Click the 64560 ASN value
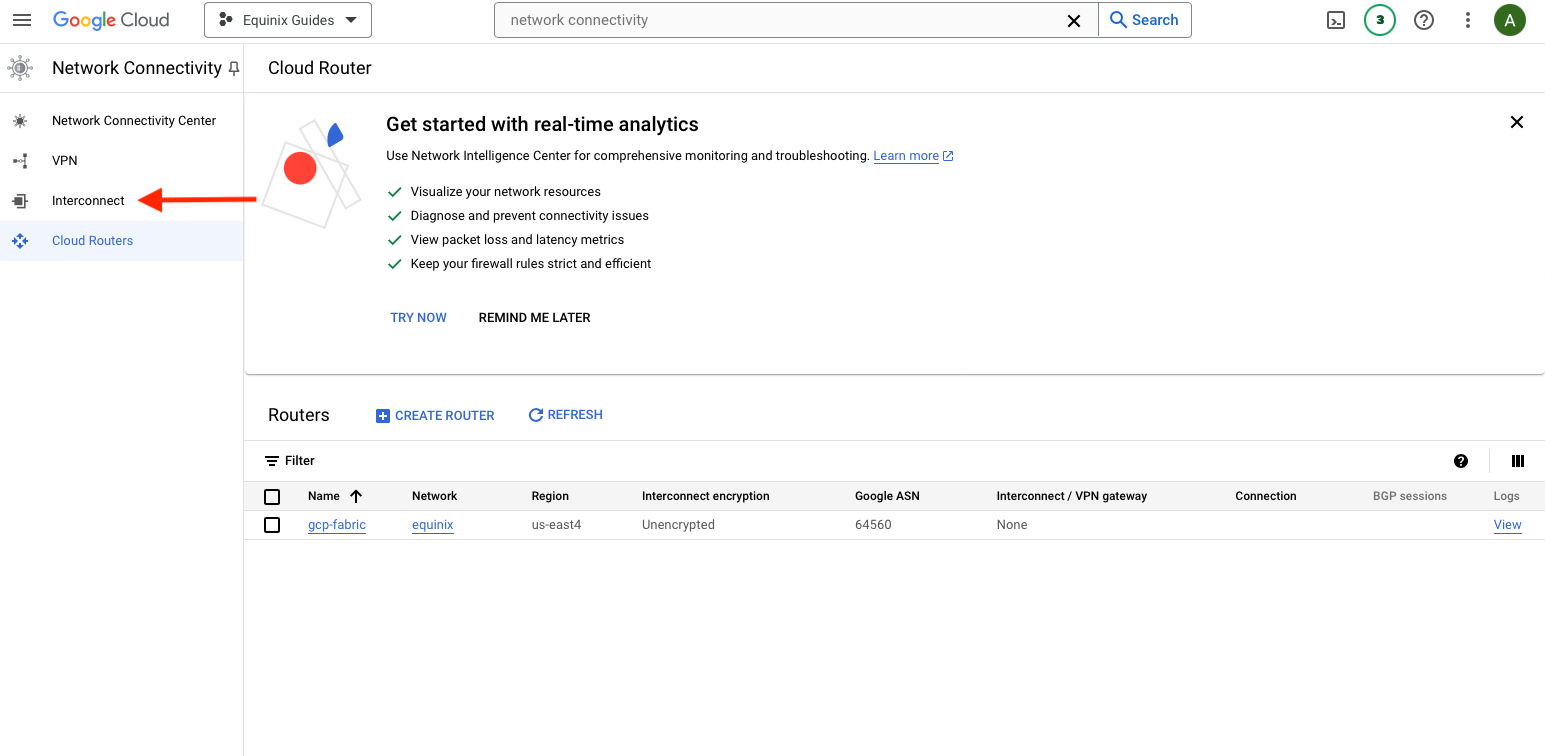Image resolution: width=1545 pixels, height=756 pixels. coord(873,525)
